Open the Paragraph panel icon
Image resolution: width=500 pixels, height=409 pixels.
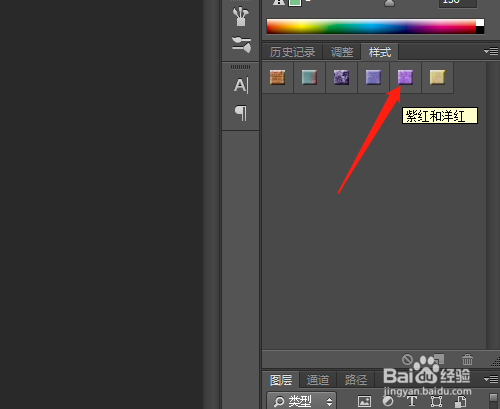[x=241, y=113]
